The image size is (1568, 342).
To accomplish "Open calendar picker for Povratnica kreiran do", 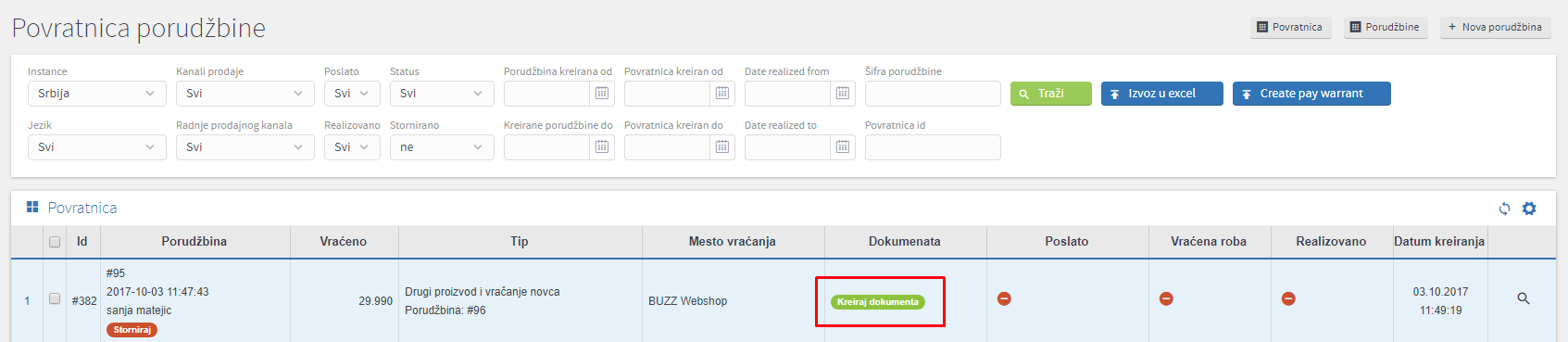I will click(722, 147).
